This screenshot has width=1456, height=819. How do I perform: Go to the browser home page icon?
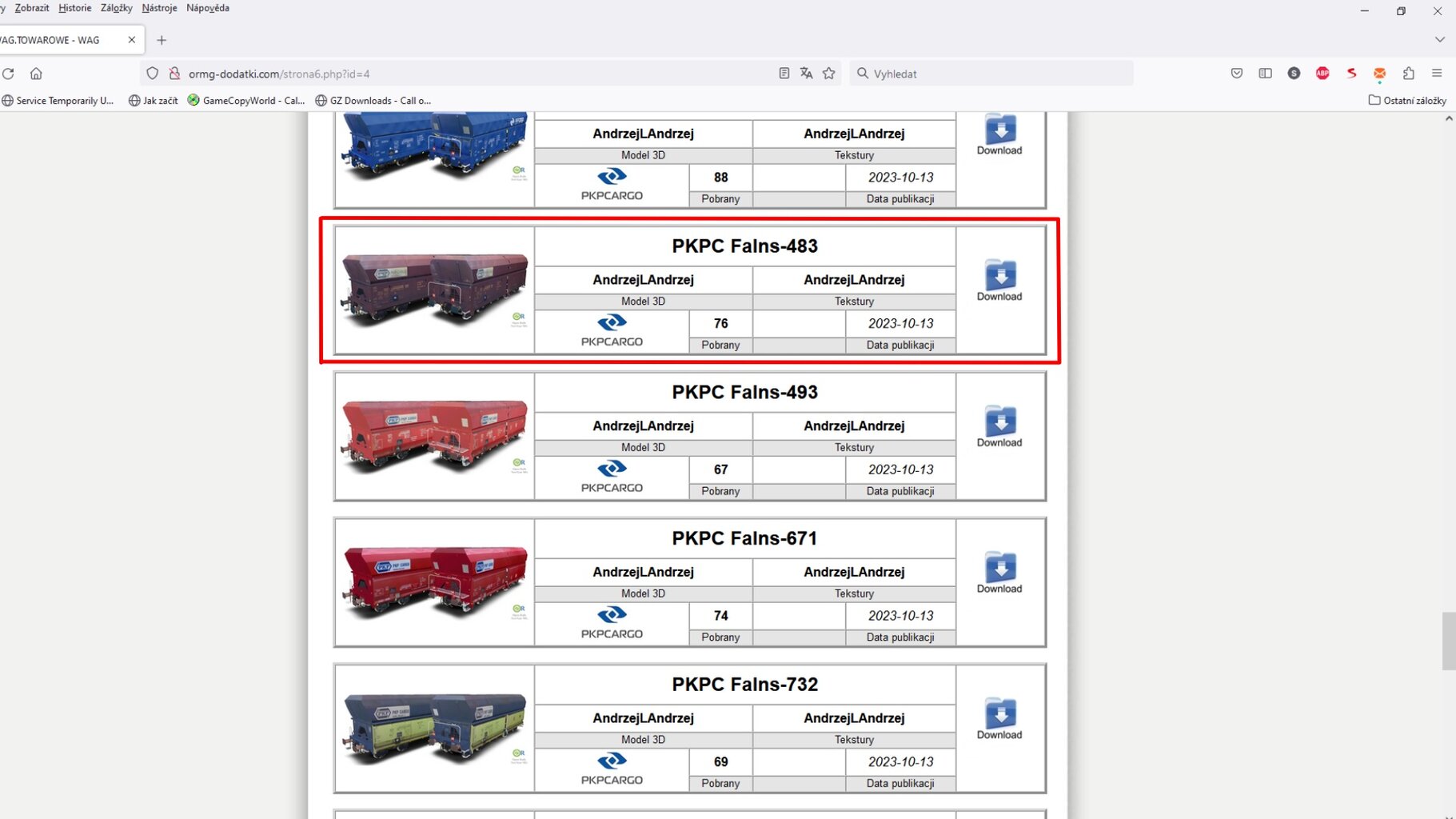click(x=36, y=74)
